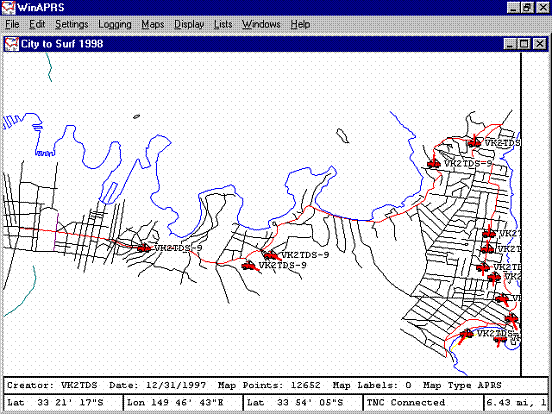Minimize the City to Surf 1998 window
This screenshot has width=553, height=414.
(510, 44)
